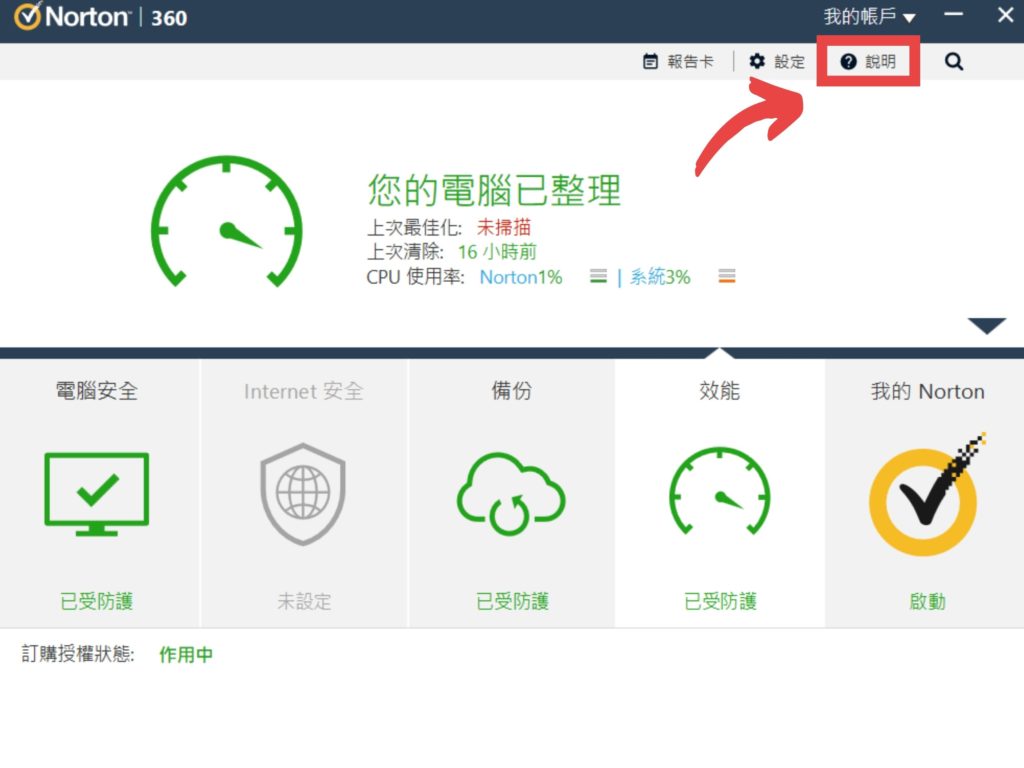Close the Norton 360 window

(x=1006, y=14)
